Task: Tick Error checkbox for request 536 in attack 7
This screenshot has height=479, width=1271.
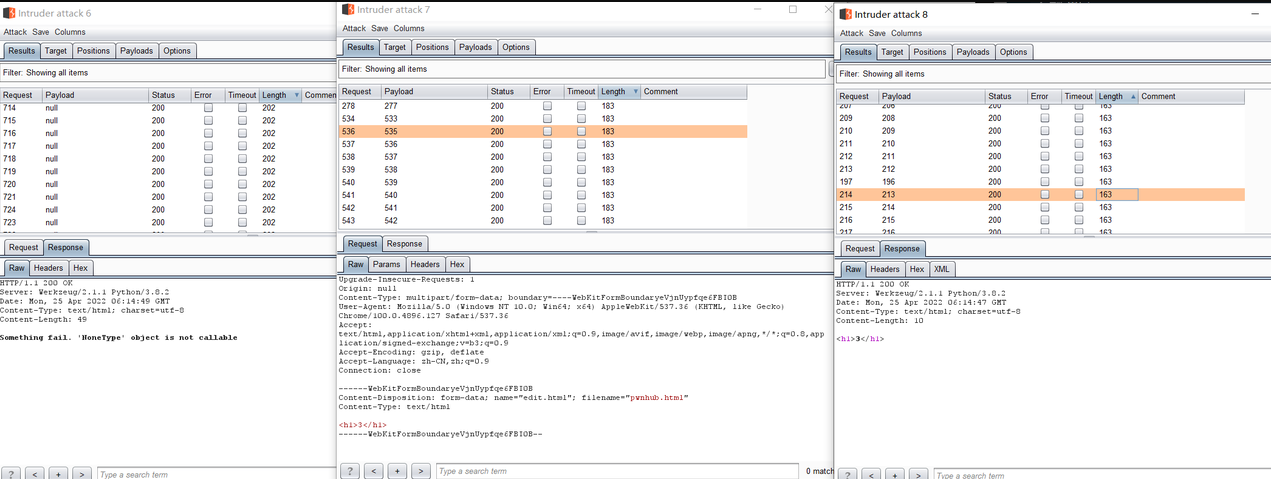Action: click(547, 131)
